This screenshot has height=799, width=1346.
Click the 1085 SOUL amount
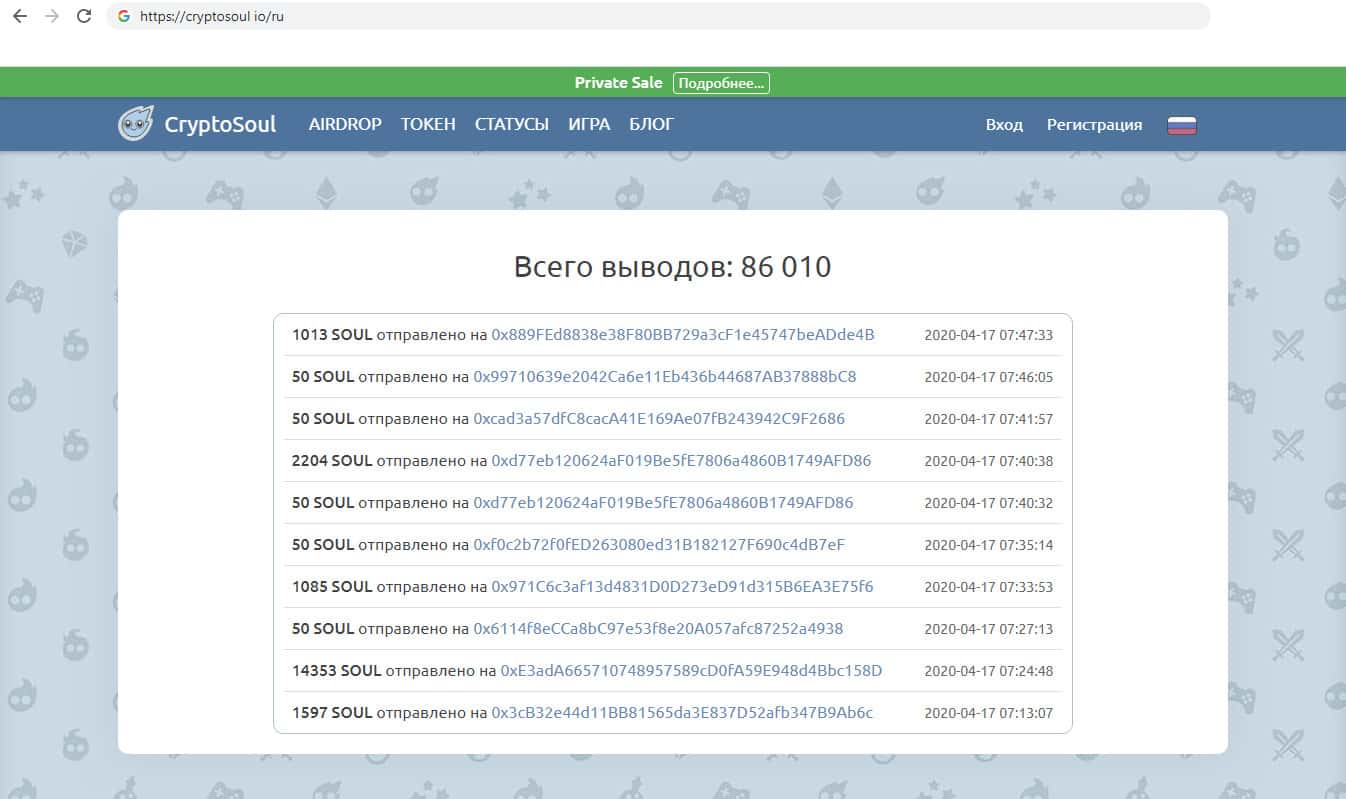(332, 587)
